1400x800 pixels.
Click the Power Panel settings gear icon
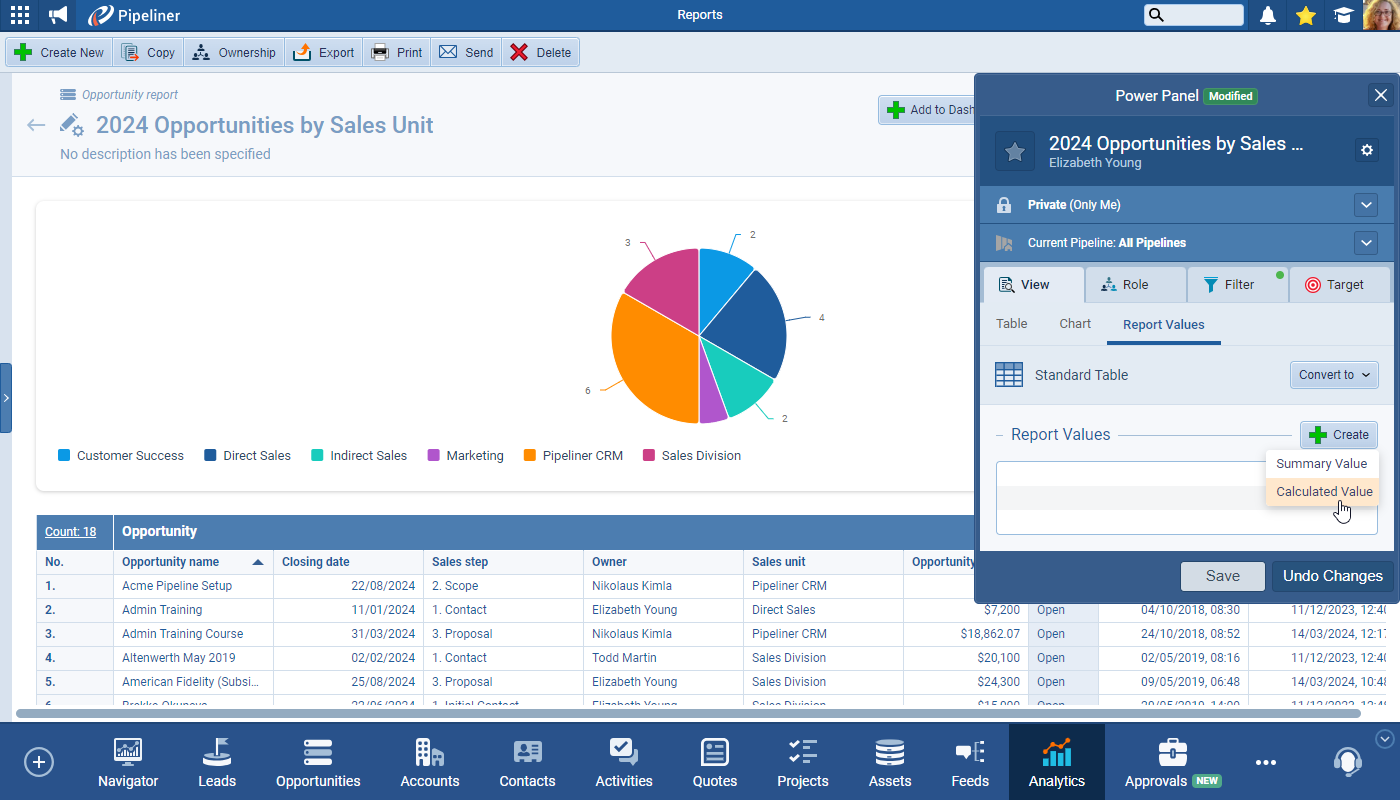1367,150
